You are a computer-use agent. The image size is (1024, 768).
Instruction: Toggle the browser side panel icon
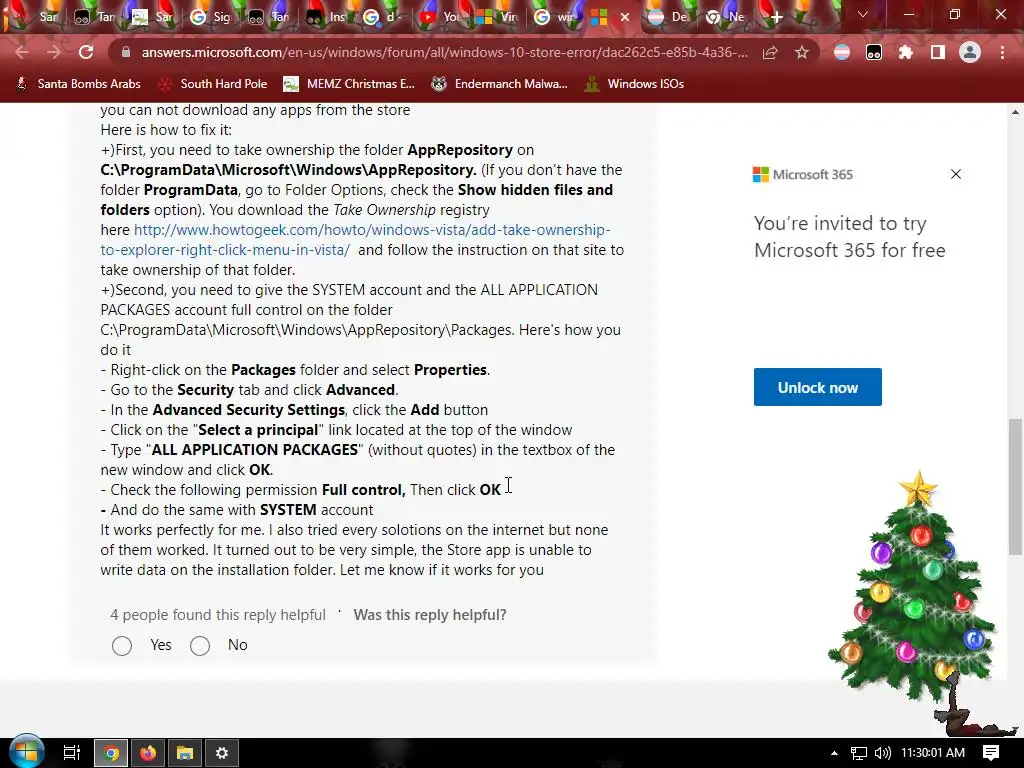(938, 52)
